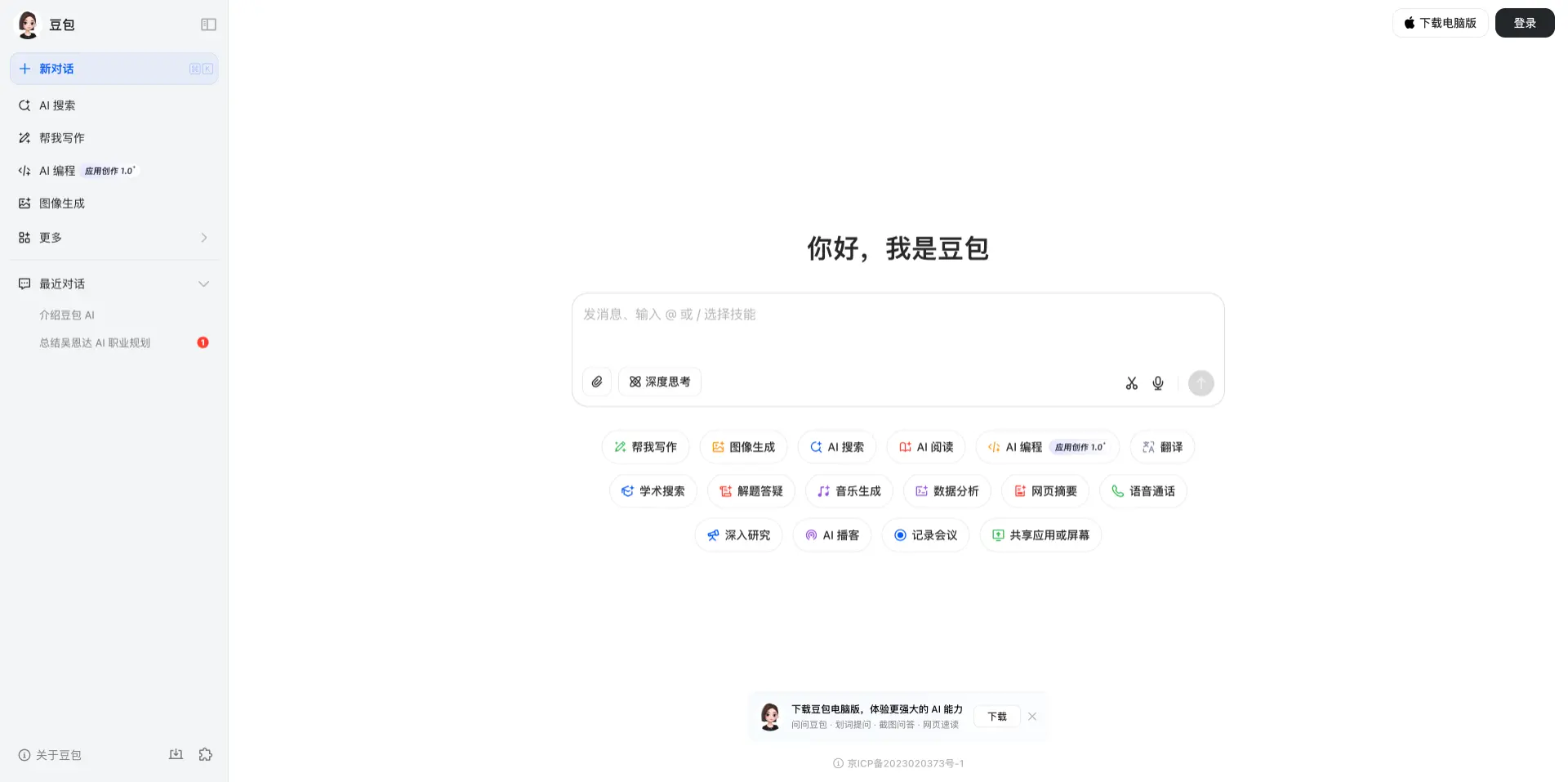Click the 豆包 title text in sidebar
This screenshot has height=782, width=1568.
coord(62,25)
